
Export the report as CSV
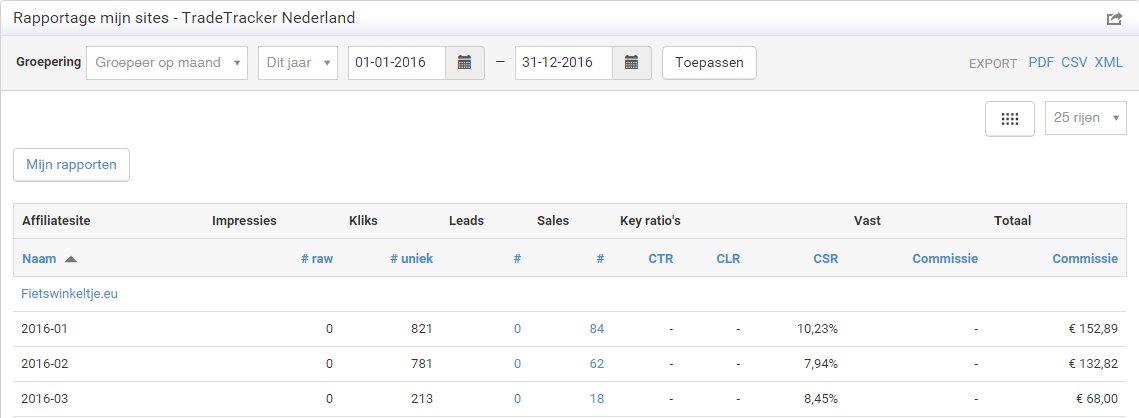click(1074, 63)
